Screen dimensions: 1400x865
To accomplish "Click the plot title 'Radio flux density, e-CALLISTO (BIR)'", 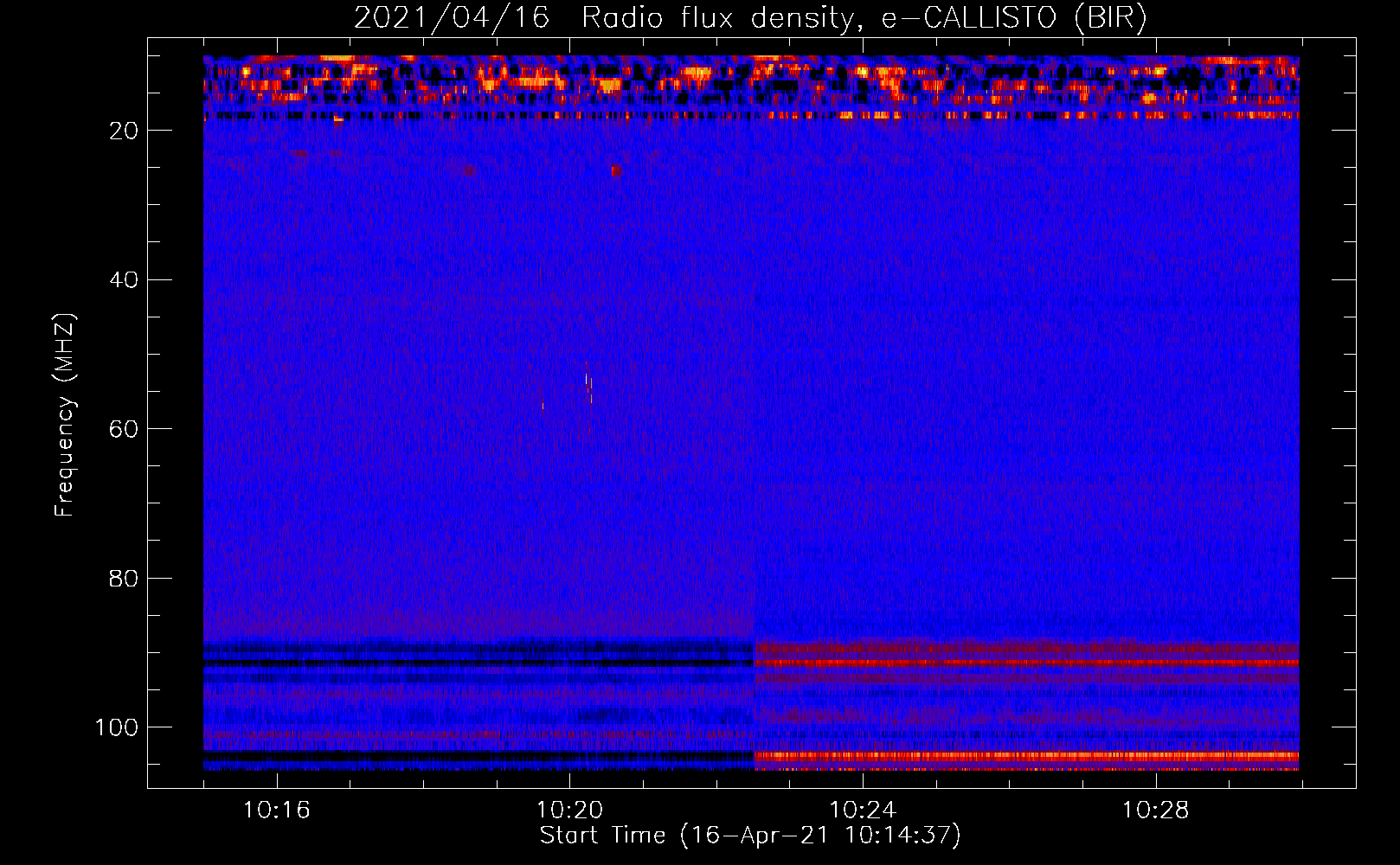I will pos(864,18).
